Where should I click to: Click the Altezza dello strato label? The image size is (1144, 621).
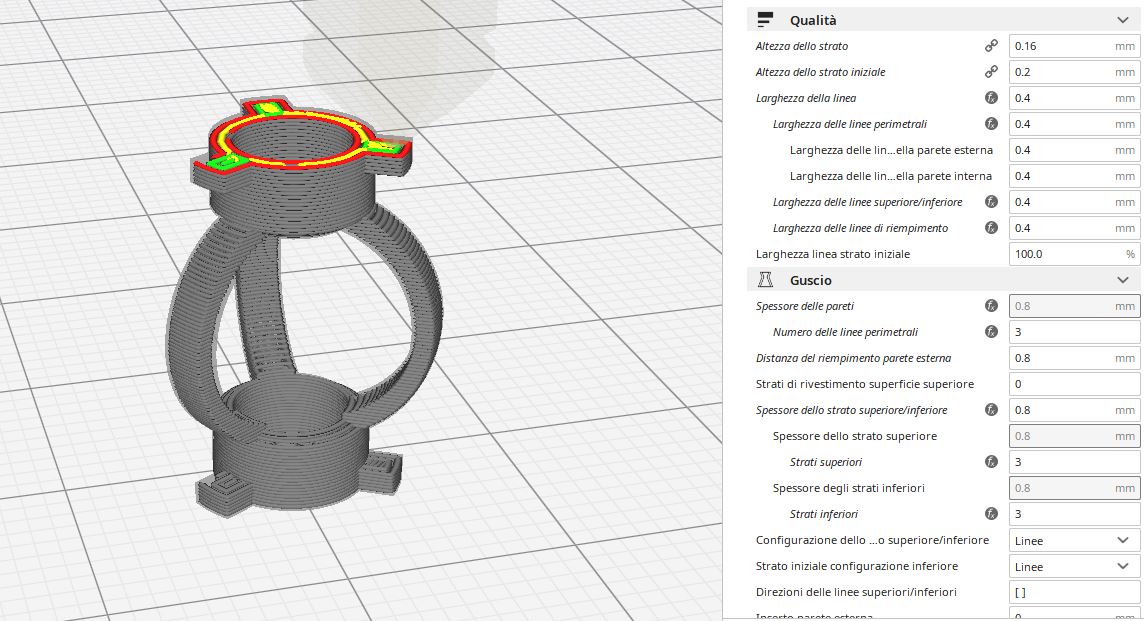click(802, 46)
